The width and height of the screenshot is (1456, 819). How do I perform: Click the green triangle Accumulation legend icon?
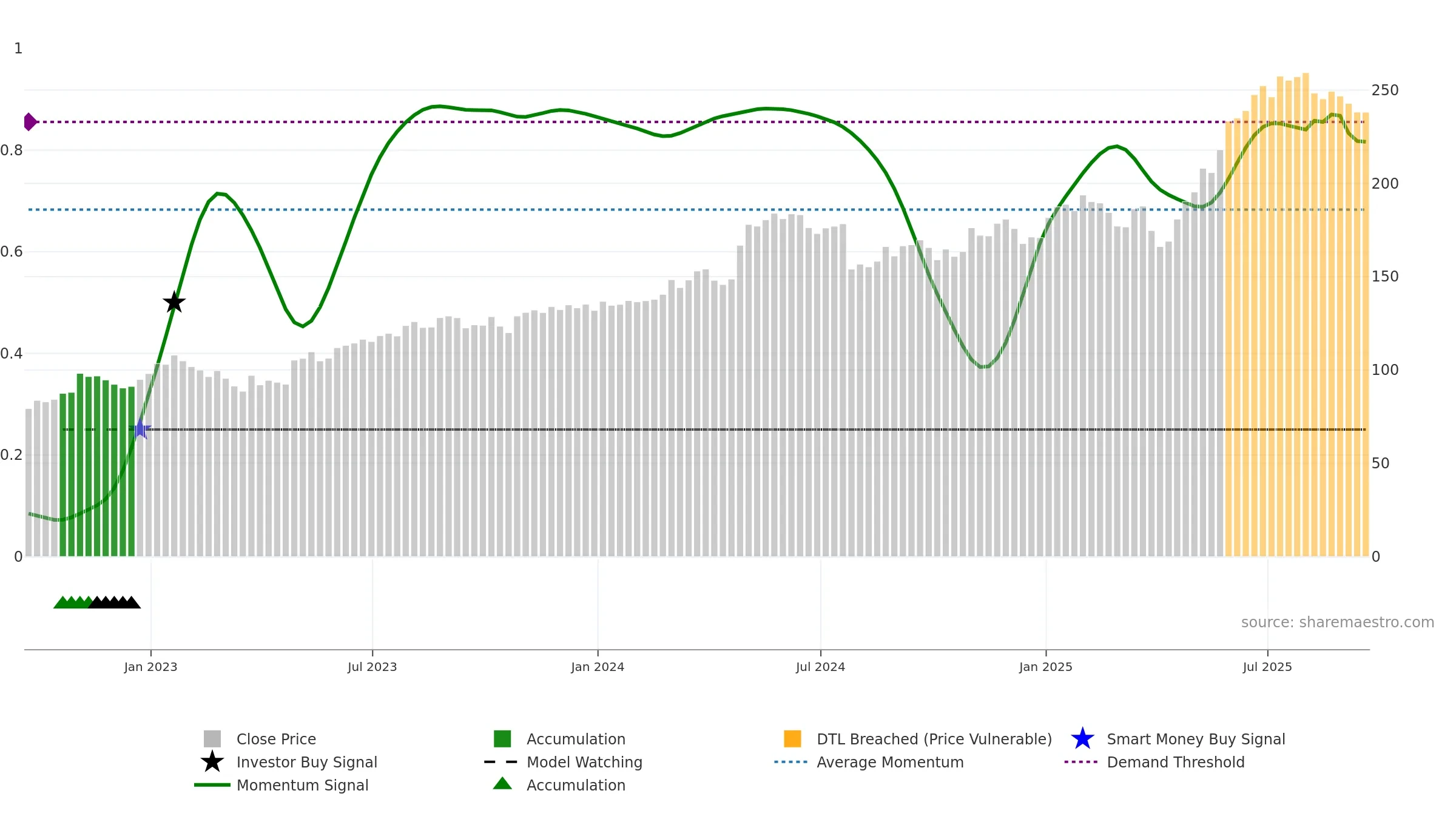pyautogui.click(x=502, y=784)
